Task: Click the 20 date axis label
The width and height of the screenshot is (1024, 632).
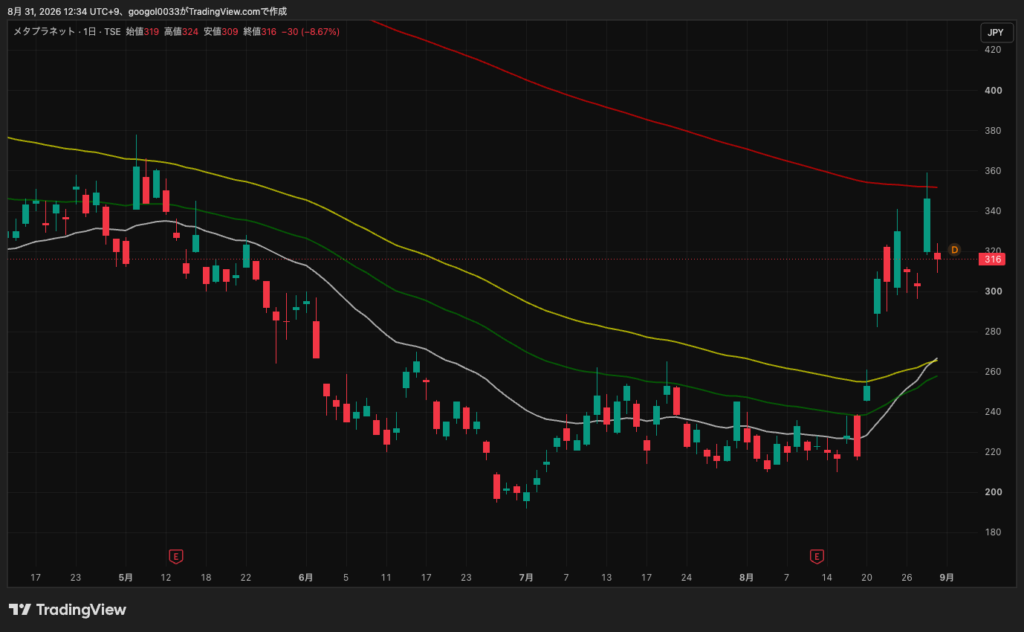Action: point(867,577)
